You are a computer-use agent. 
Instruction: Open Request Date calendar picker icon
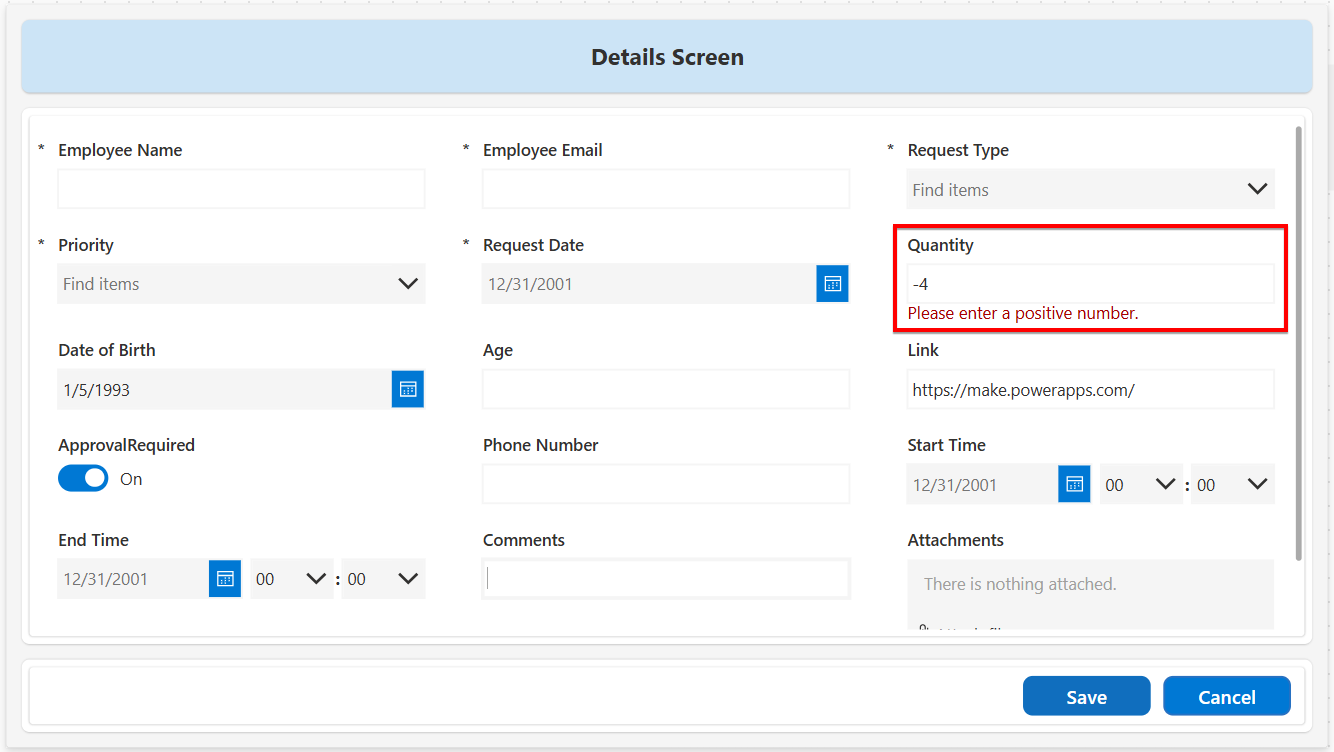[x=832, y=284]
